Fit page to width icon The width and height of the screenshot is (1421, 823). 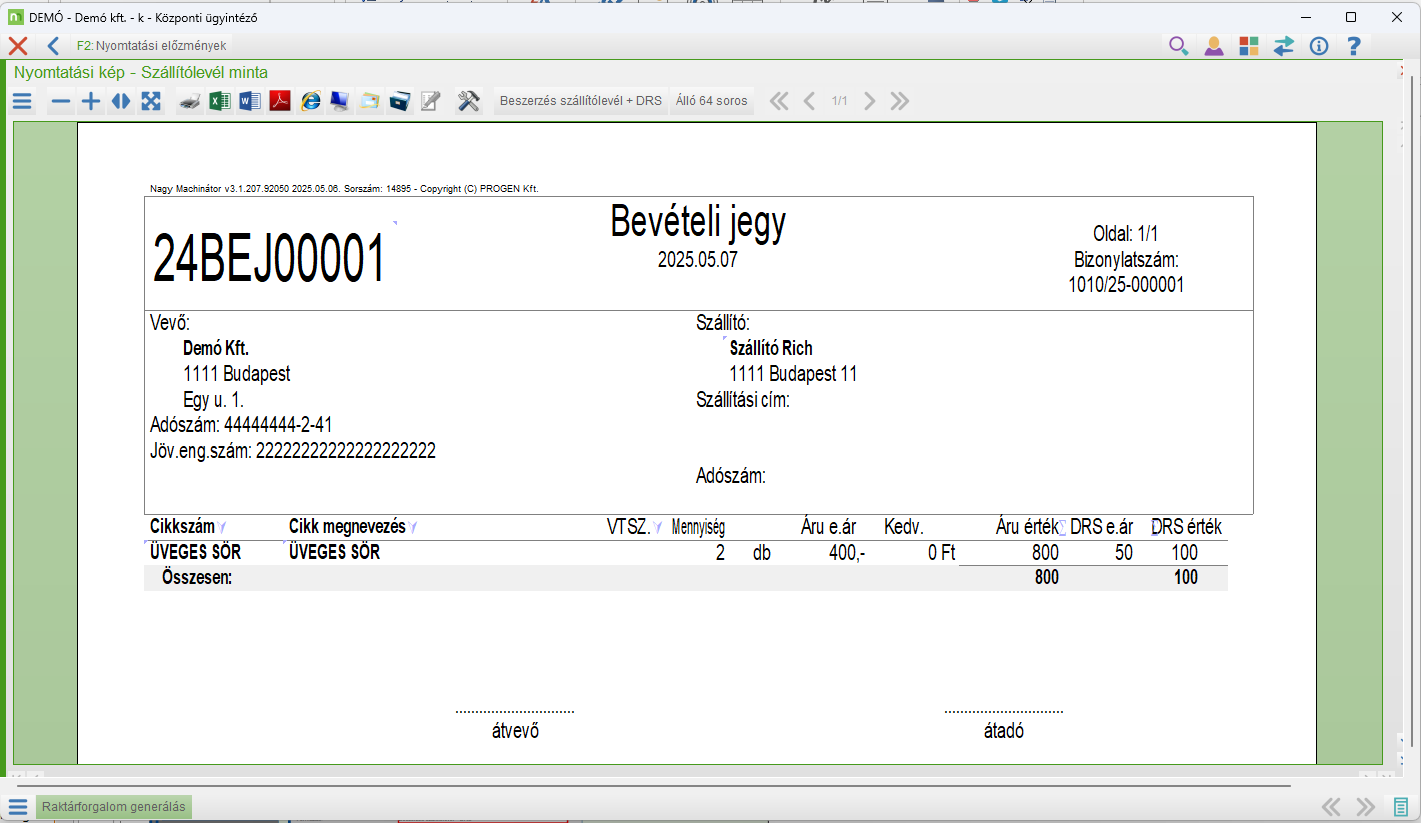coord(121,101)
